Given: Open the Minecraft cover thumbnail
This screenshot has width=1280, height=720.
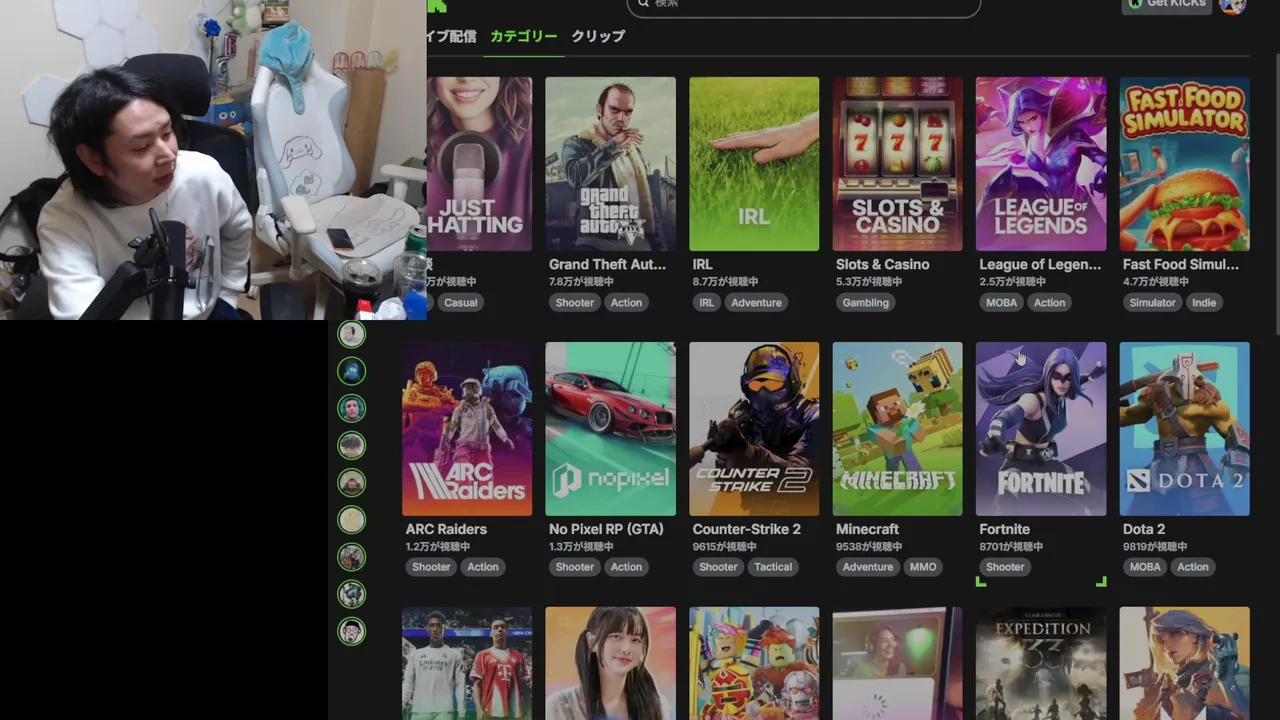Looking at the screenshot, I should coord(897,429).
